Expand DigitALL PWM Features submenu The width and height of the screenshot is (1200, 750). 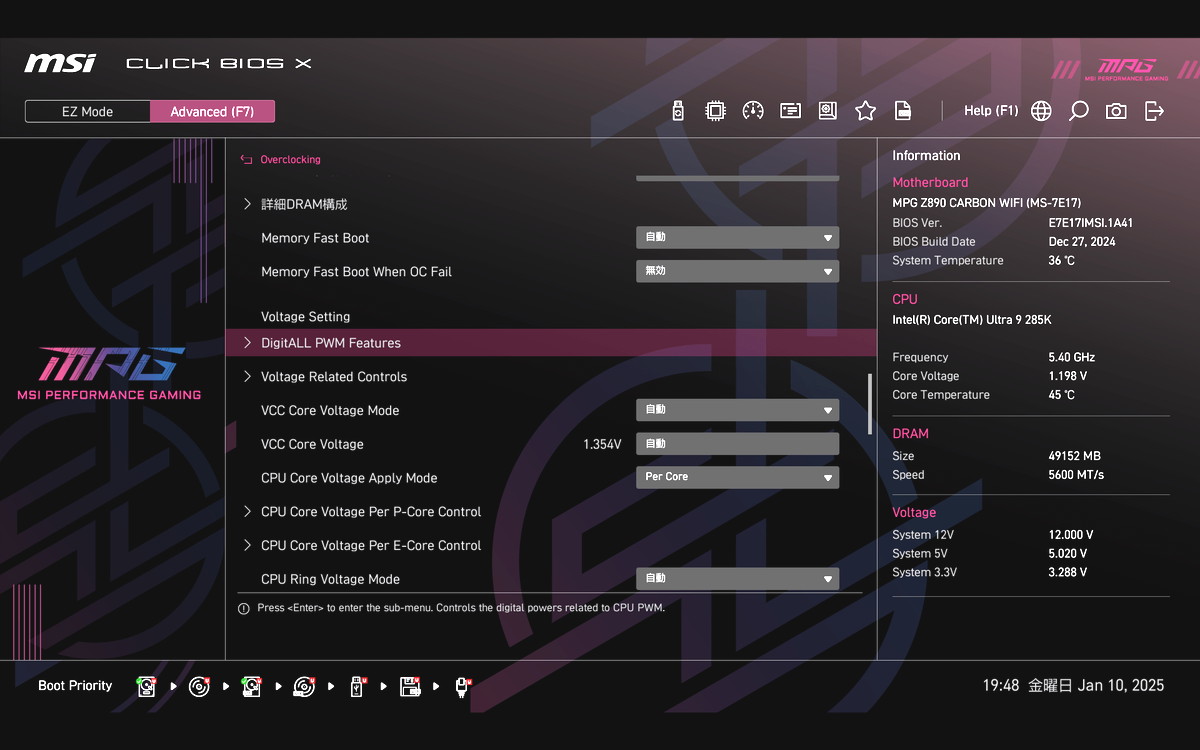click(551, 343)
